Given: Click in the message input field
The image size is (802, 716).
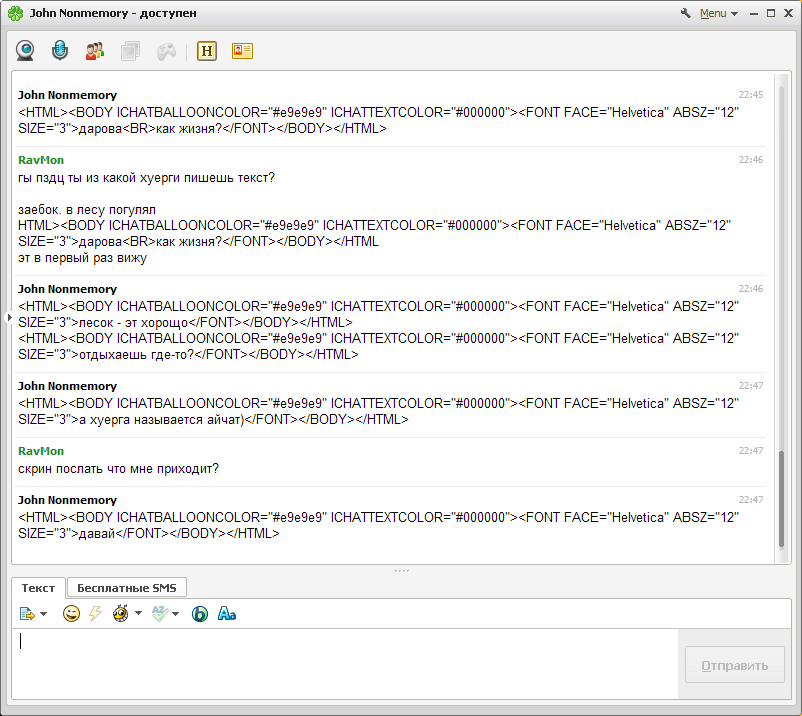Looking at the screenshot, I should tap(345, 664).
